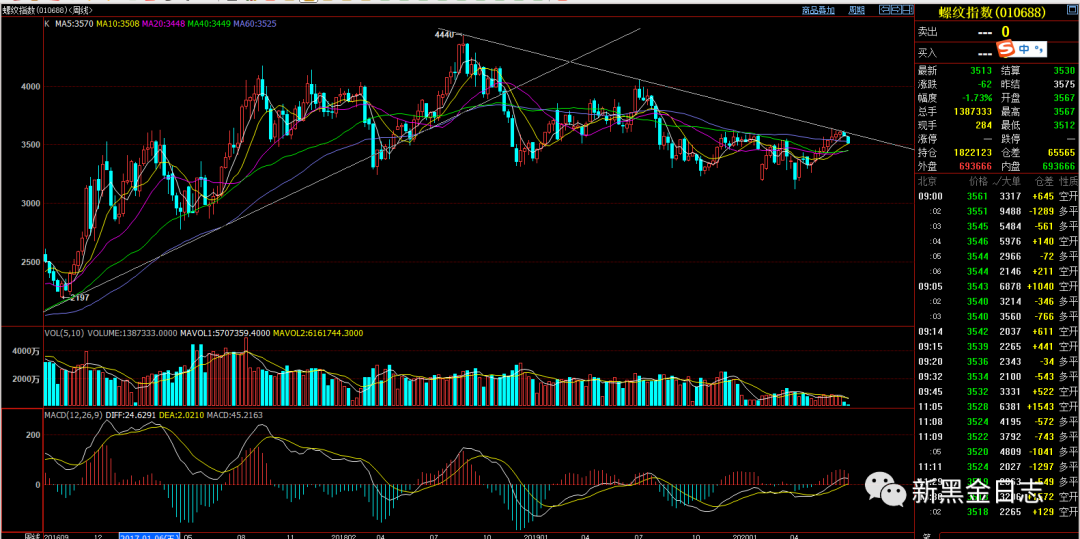Toggle the 中 Chinese input mode
The width and height of the screenshot is (1080, 539).
[1024, 49]
